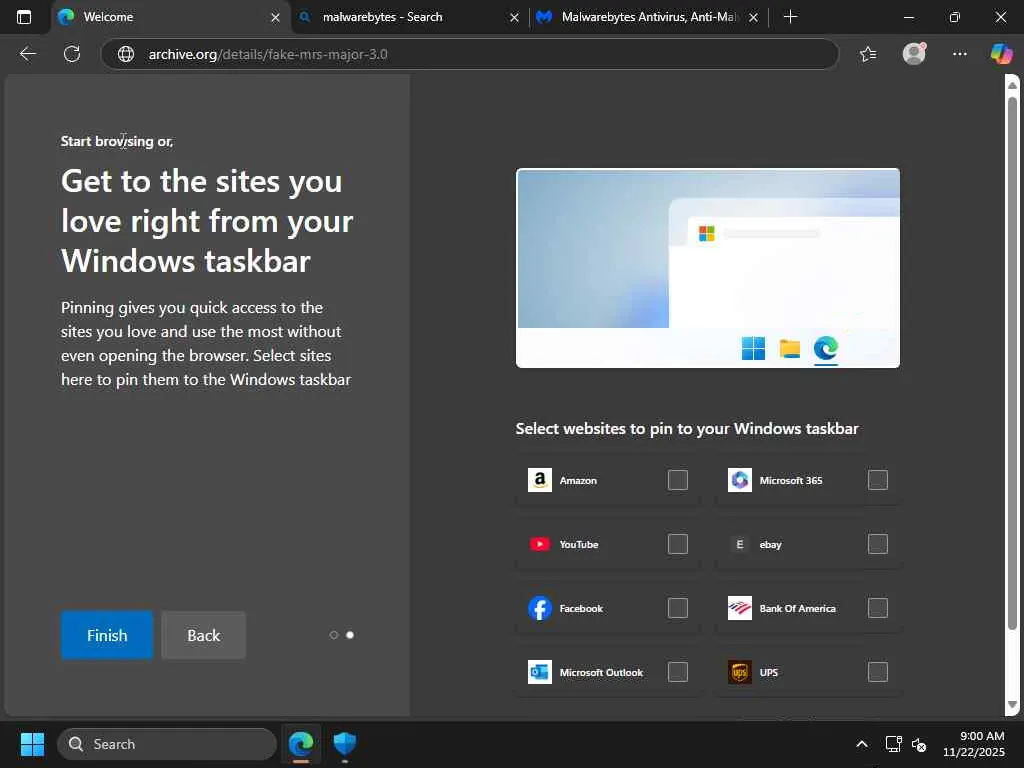Click the ebay letter icon
Image resolution: width=1024 pixels, height=768 pixels.
click(740, 544)
